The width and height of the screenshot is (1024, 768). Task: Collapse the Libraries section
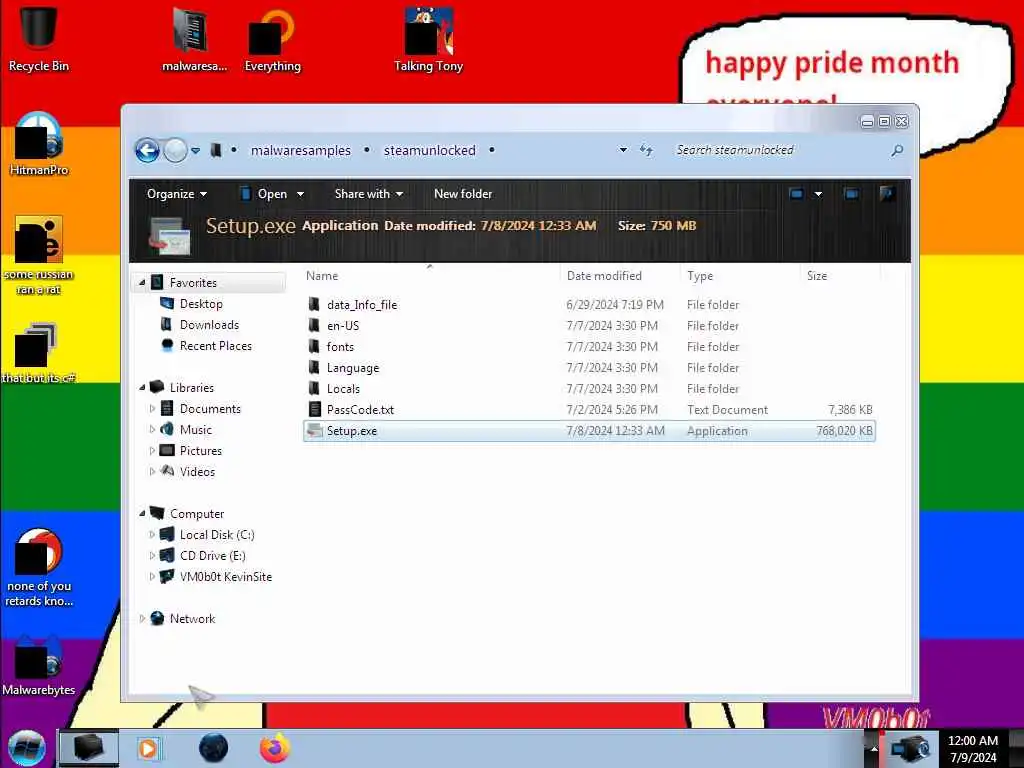[x=142, y=387]
